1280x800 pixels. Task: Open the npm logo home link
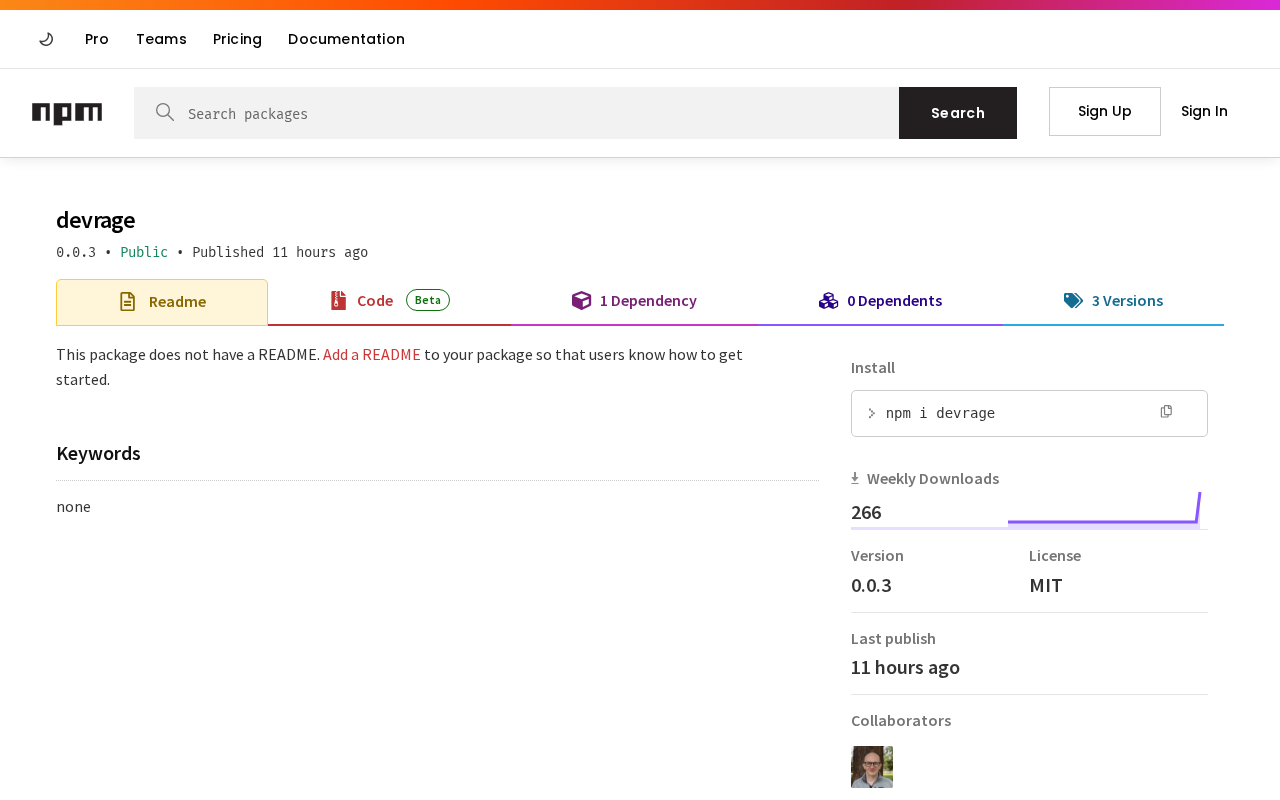67,113
